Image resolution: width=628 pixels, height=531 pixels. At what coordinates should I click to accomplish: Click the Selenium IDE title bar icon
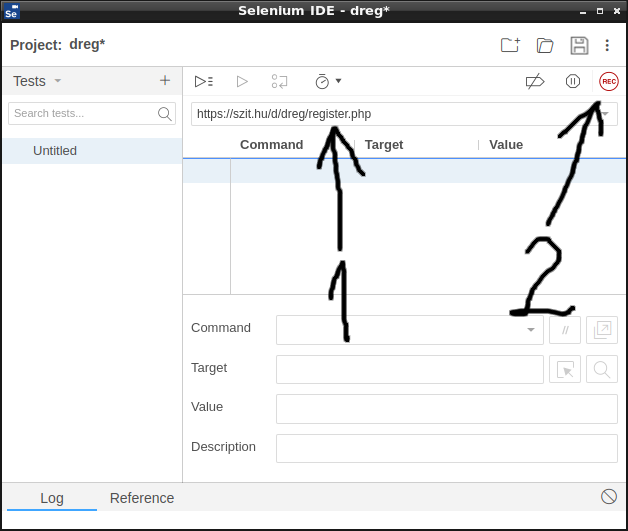click(12, 11)
